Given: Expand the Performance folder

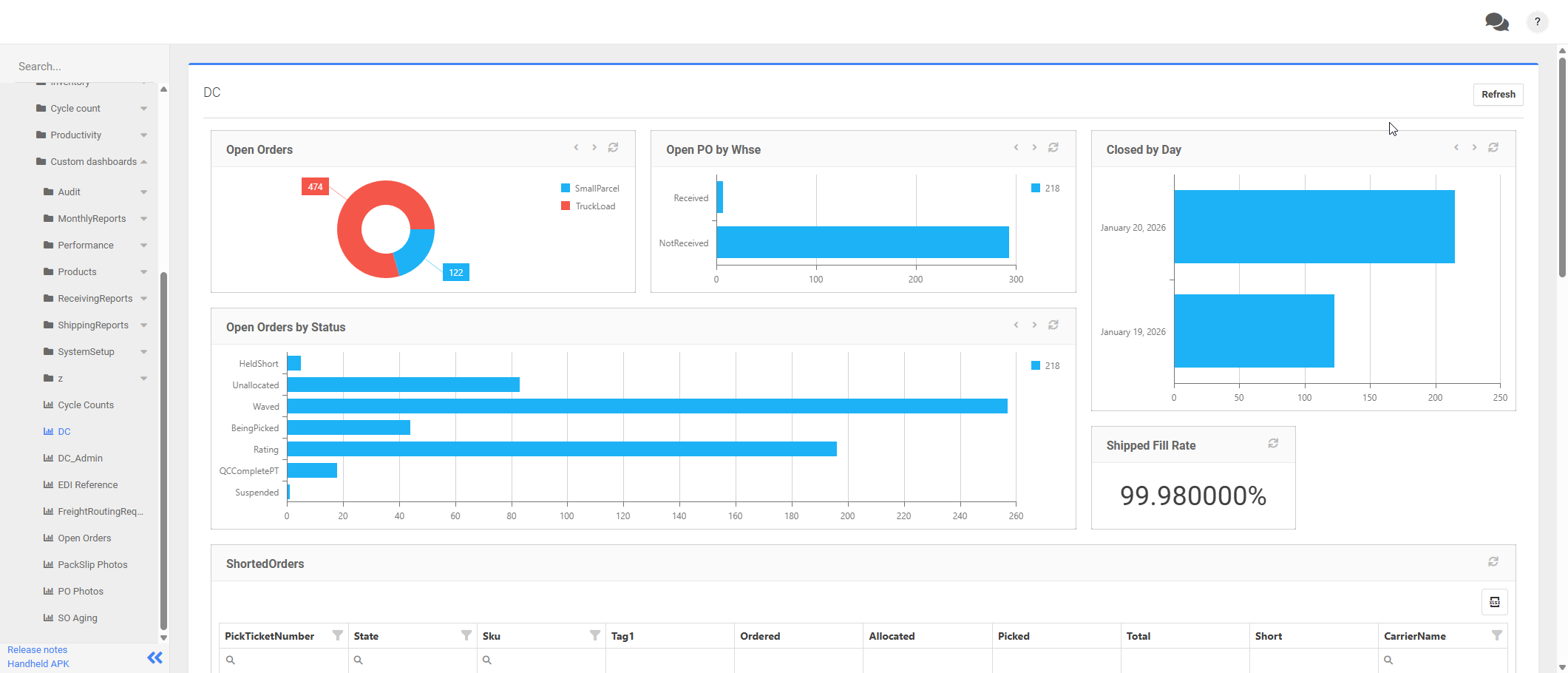Looking at the screenshot, I should coord(86,245).
